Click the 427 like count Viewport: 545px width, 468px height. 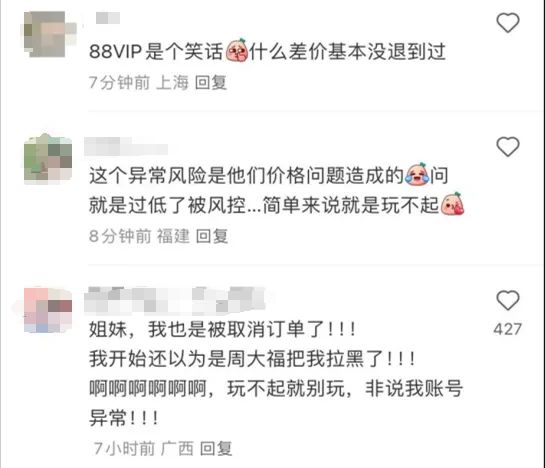[x=507, y=329]
